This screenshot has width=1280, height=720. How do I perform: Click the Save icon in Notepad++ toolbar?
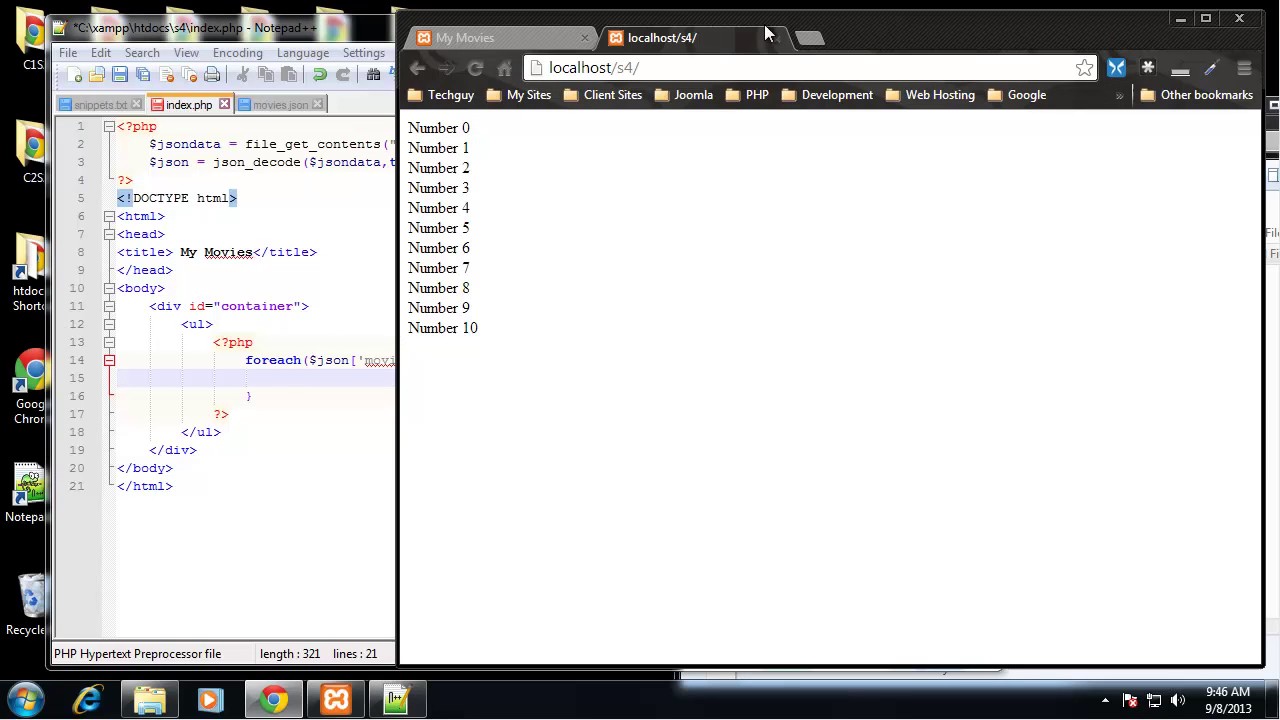[120, 75]
